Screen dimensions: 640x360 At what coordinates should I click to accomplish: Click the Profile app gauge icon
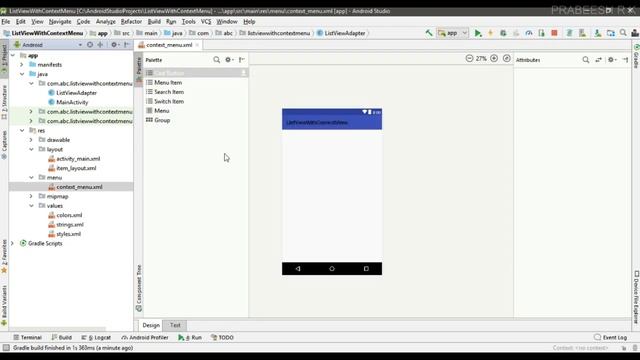click(529, 33)
